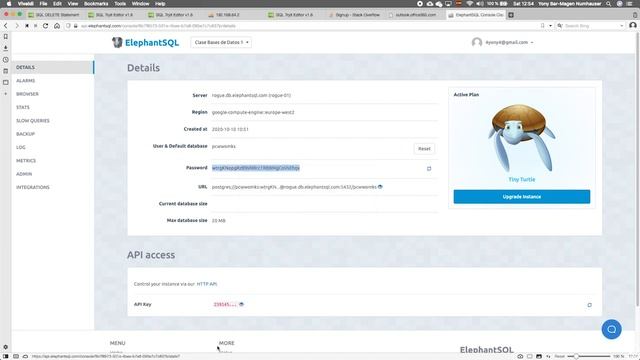Open the Clase Bases de Datos instance dropdown
Viewport: 640px width, 360px height.
221,42
